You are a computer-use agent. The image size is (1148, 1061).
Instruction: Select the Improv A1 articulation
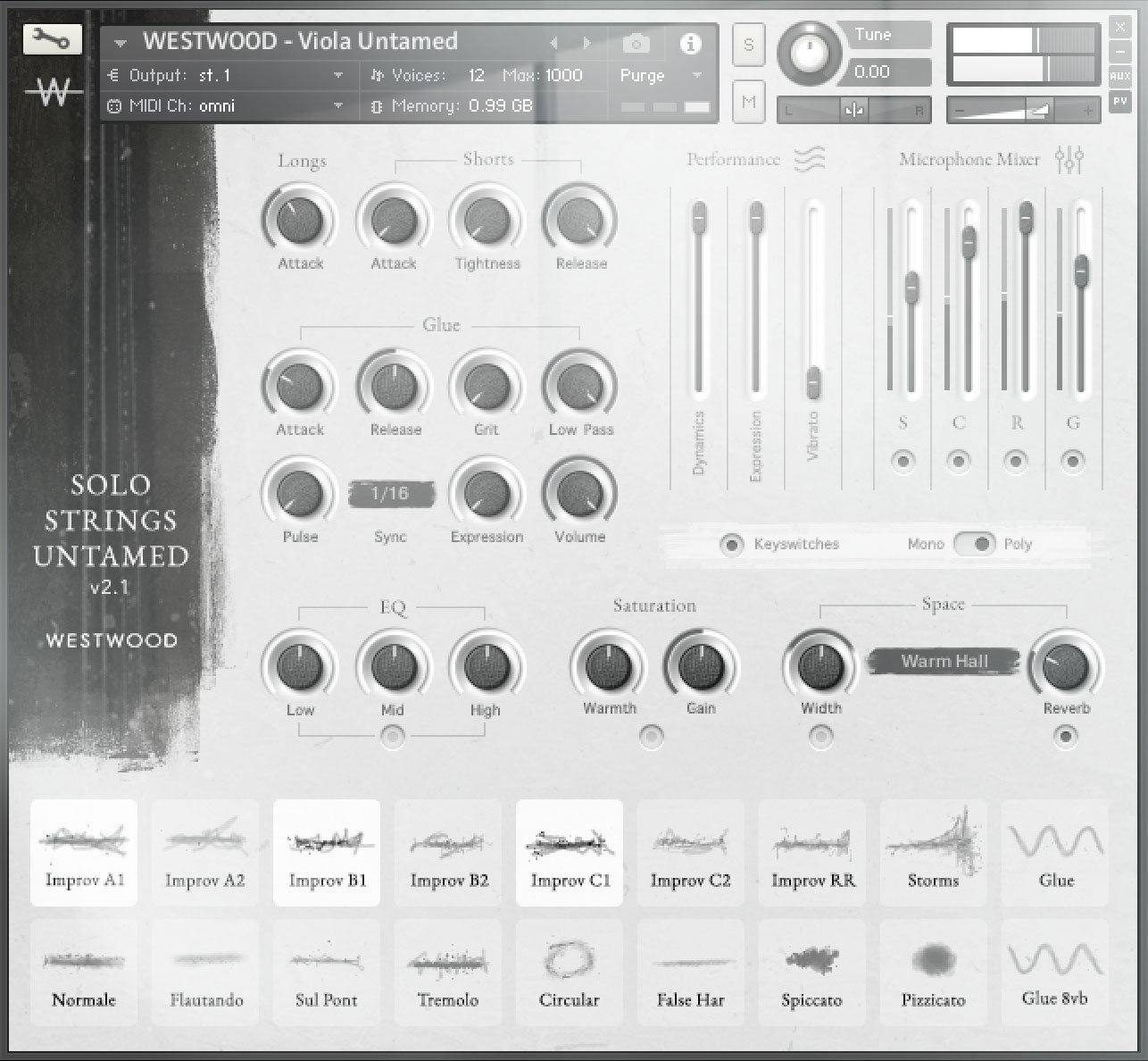(x=84, y=852)
